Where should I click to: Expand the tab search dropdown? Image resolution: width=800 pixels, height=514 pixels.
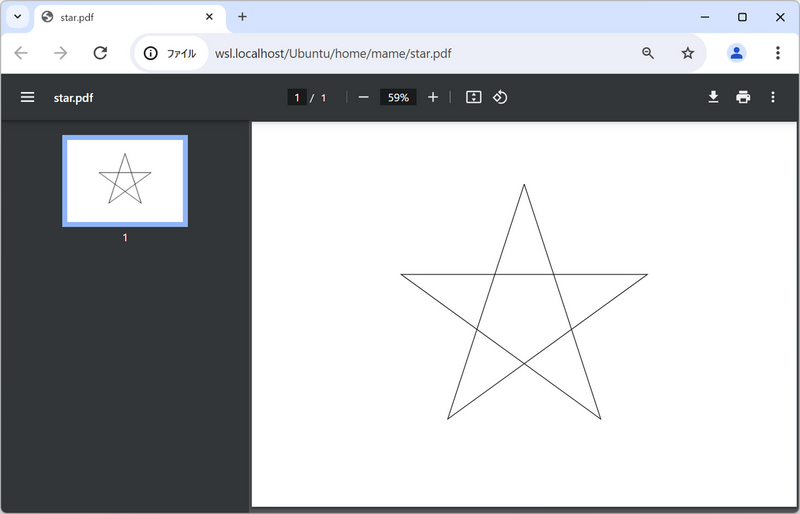[x=17, y=17]
